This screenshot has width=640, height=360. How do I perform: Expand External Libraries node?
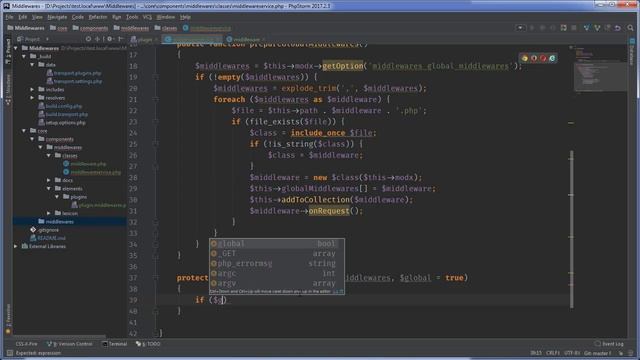point(16,246)
